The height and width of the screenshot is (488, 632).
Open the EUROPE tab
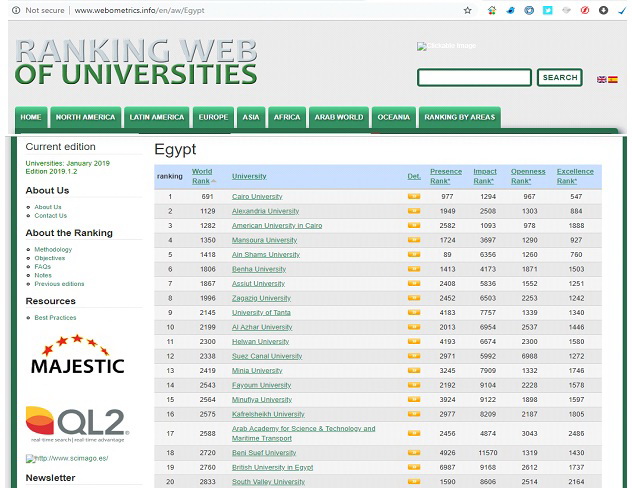point(213,117)
